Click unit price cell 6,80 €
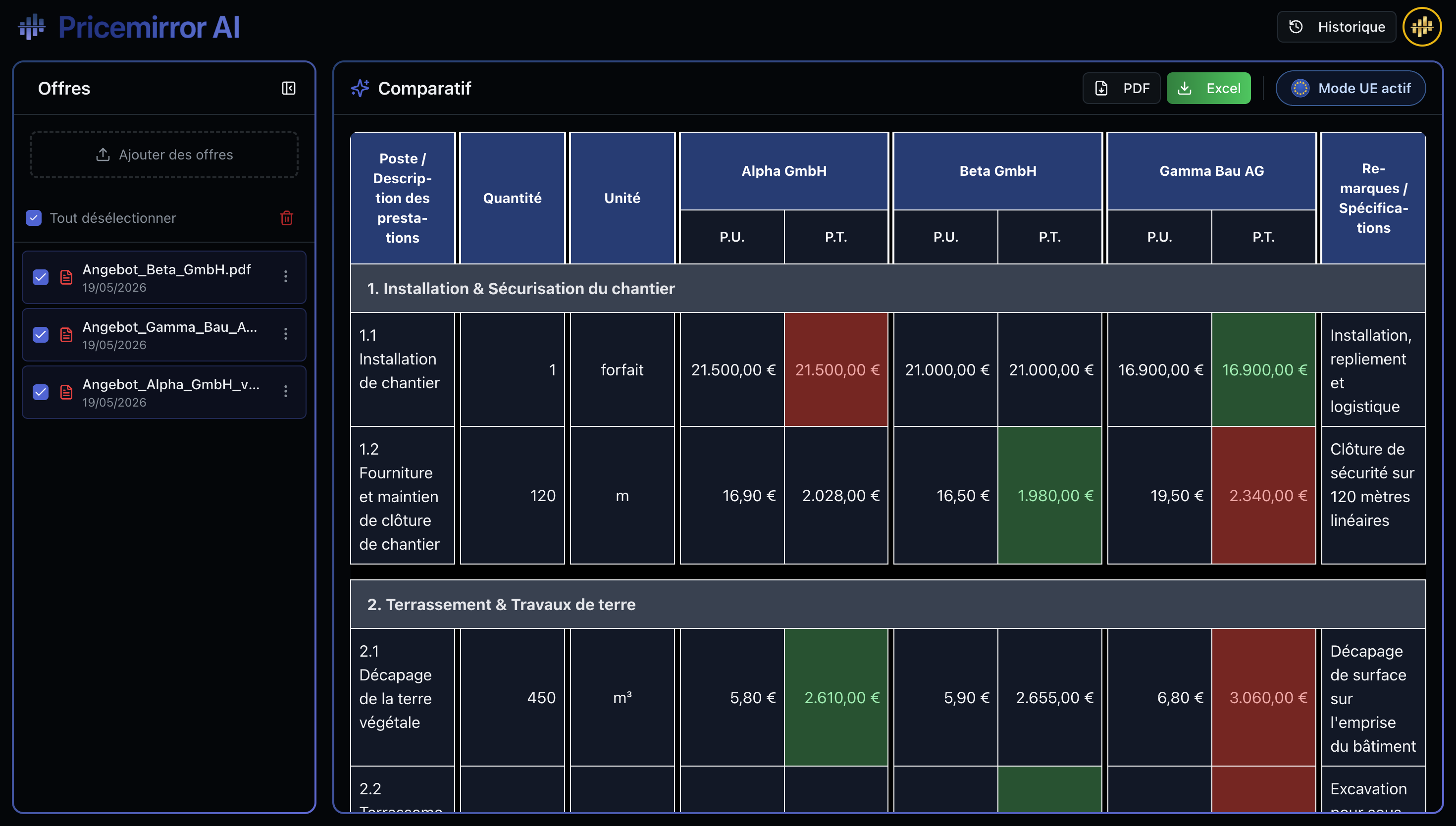 [1160, 698]
